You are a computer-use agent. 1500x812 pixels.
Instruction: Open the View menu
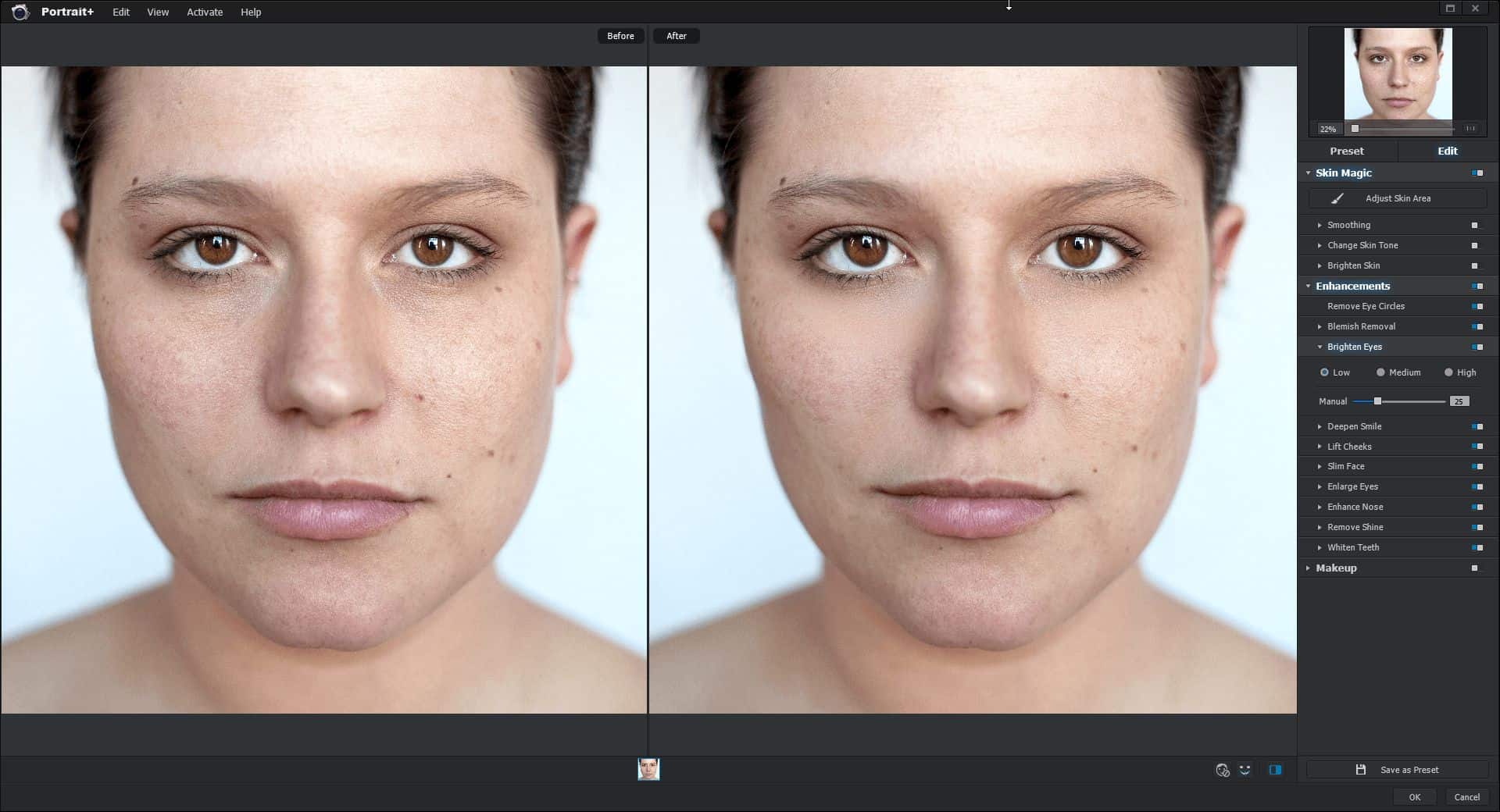158,12
